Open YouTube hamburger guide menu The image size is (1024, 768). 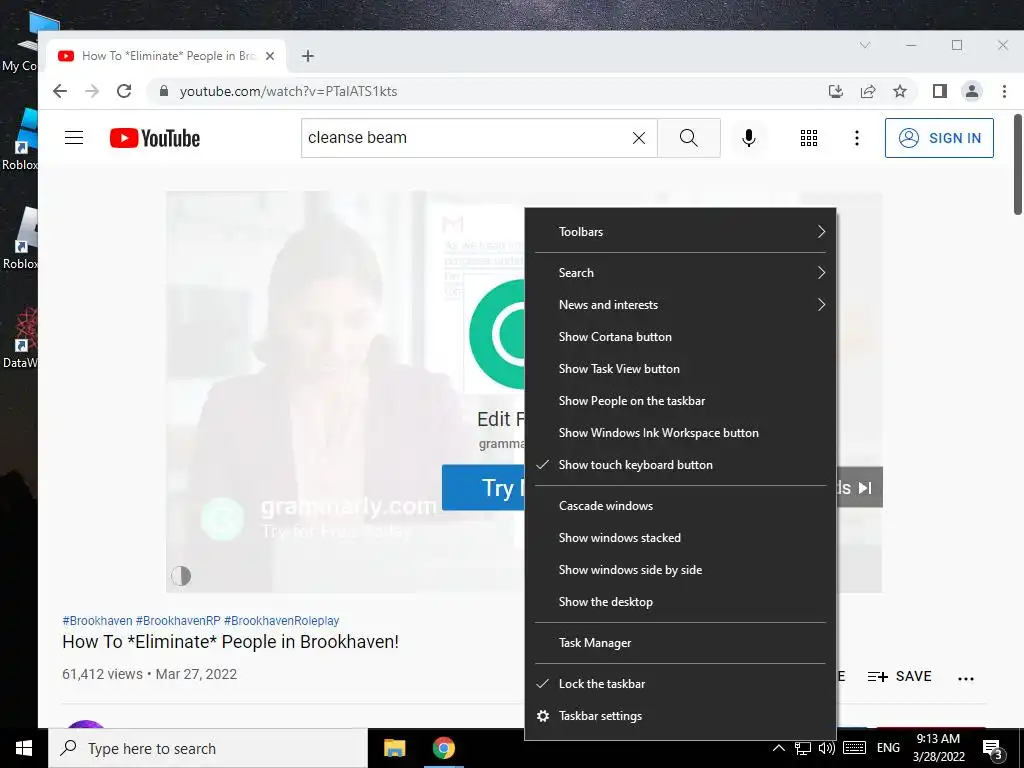pos(74,138)
